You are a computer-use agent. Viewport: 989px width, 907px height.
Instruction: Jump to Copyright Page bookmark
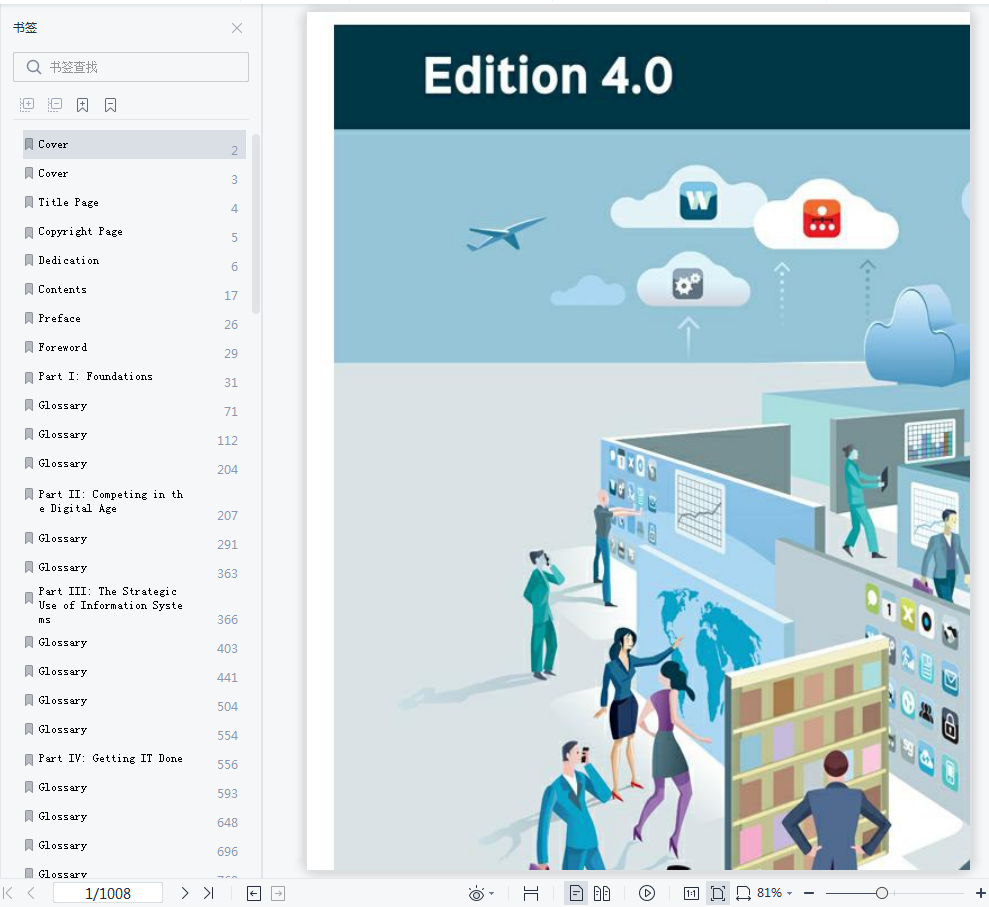tap(134, 231)
